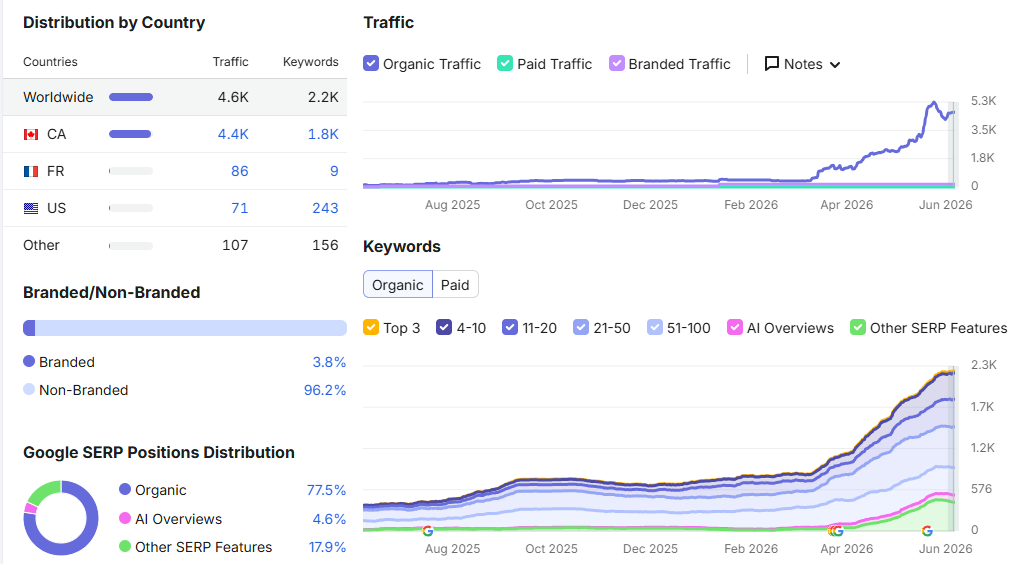The image size is (1014, 564).
Task: Open FR keywords value 9
Action: [334, 171]
